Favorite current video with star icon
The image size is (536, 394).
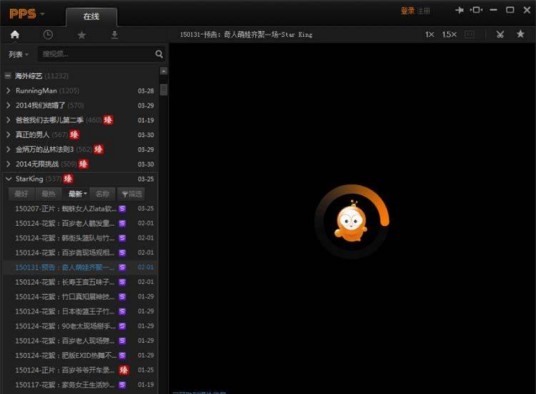click(x=520, y=34)
